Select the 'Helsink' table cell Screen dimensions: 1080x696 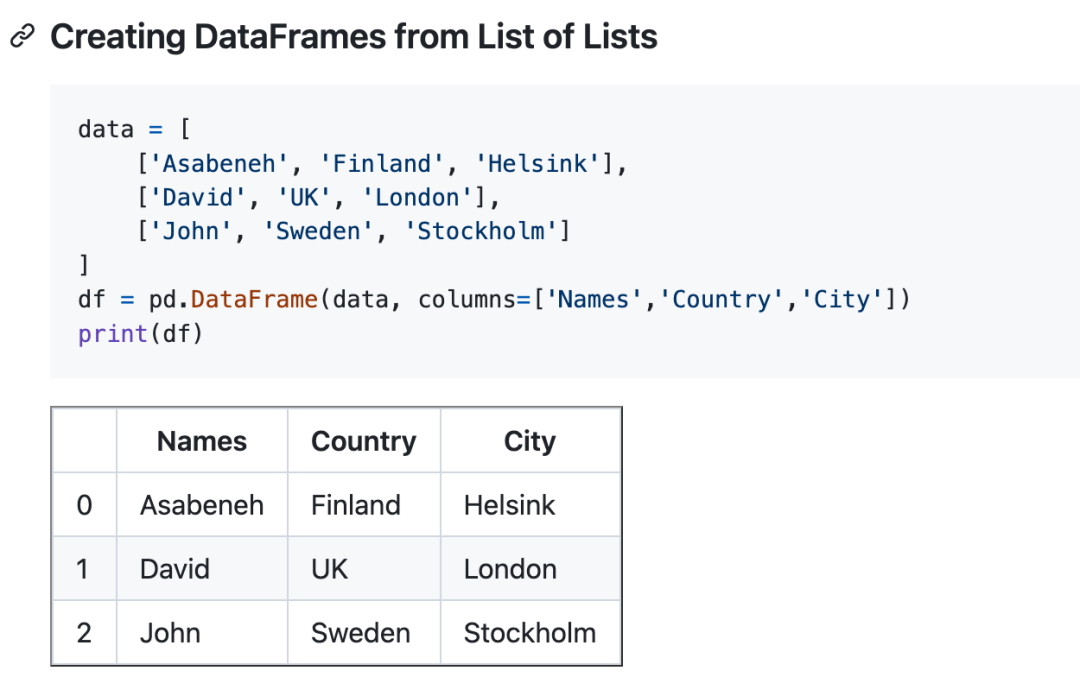530,505
